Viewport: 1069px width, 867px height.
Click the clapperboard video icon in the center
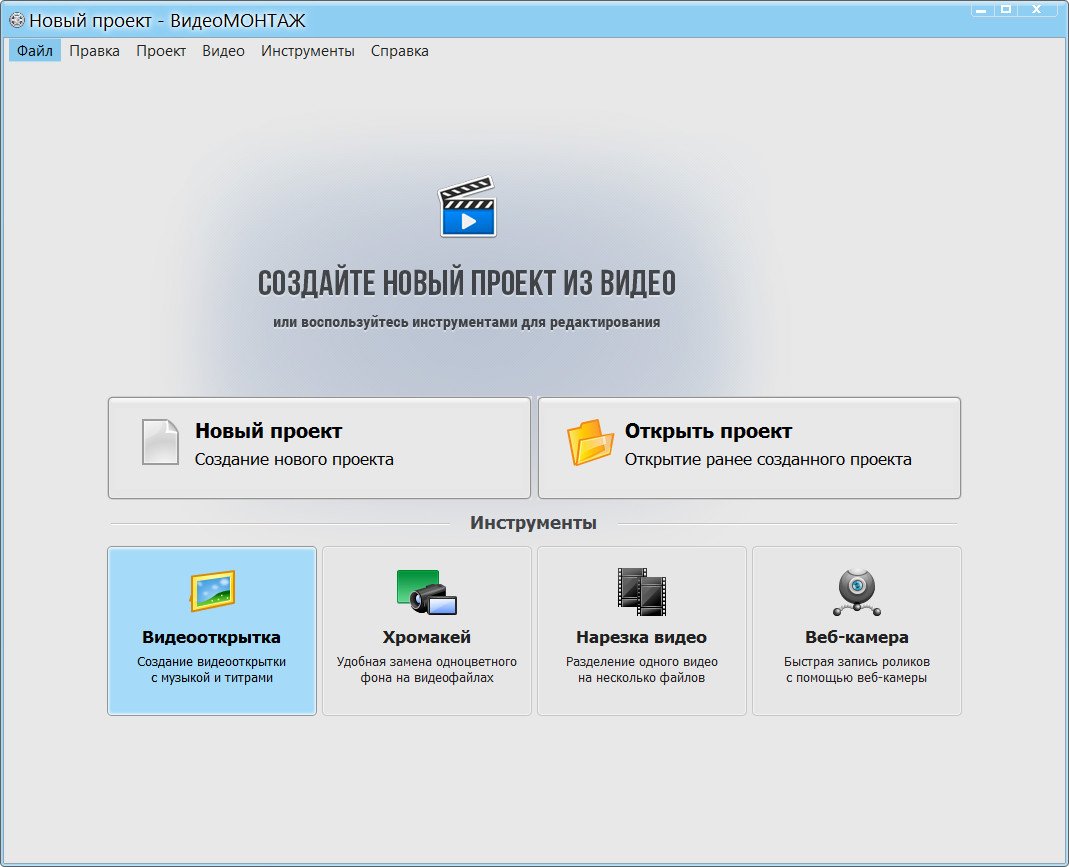(x=468, y=207)
